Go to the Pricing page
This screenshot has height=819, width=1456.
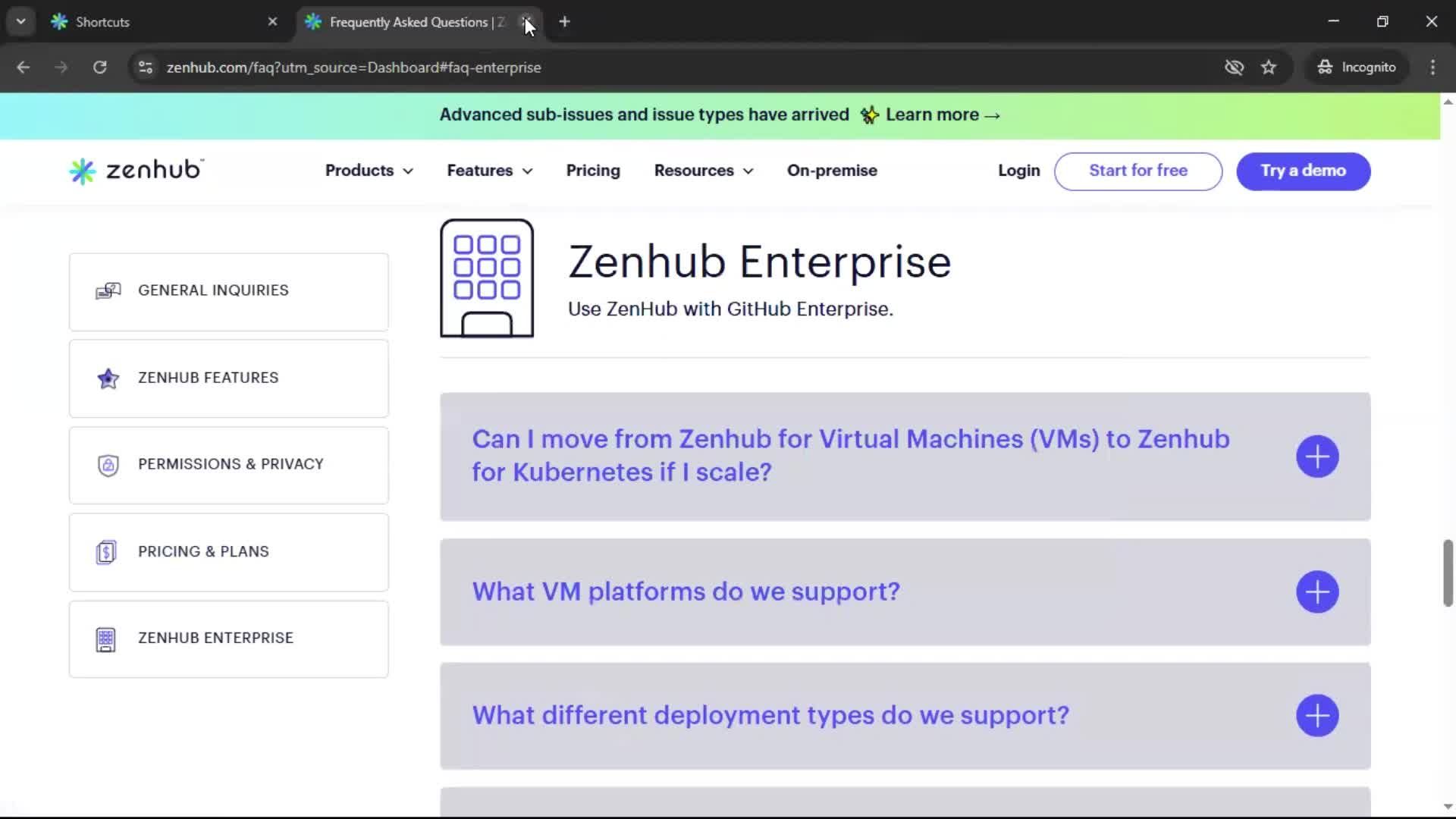tap(593, 171)
